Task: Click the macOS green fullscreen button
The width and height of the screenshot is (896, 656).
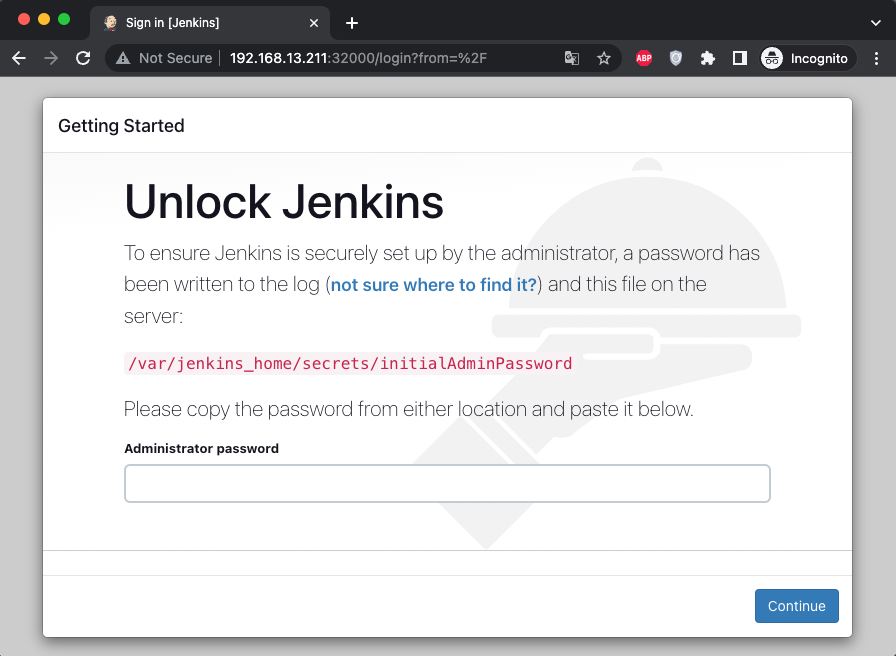Action: pos(64,19)
